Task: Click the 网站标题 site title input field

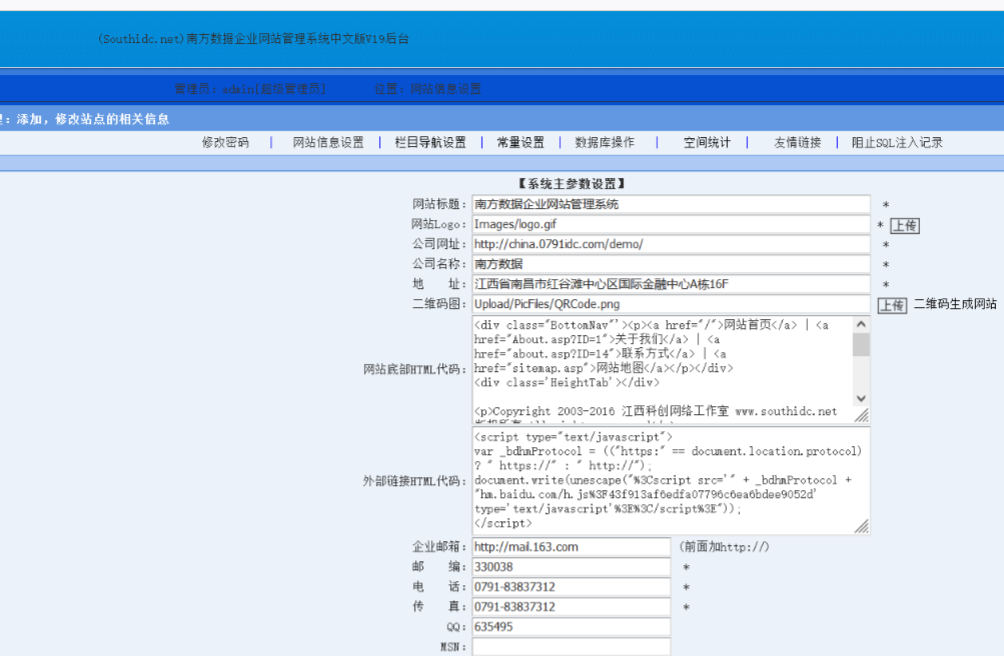Action: click(x=670, y=203)
